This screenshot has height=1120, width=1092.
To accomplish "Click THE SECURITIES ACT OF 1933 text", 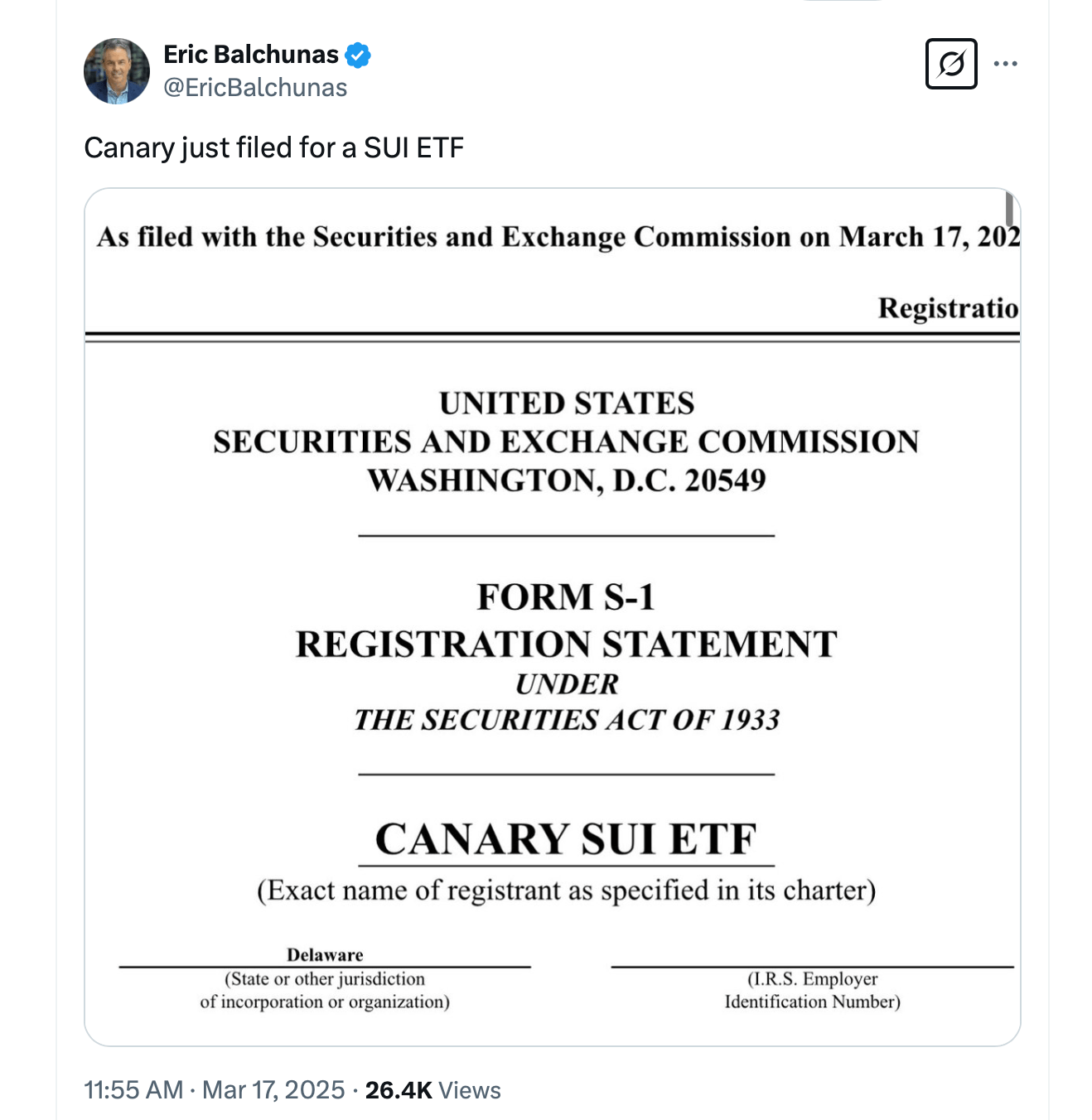I will (x=567, y=720).
